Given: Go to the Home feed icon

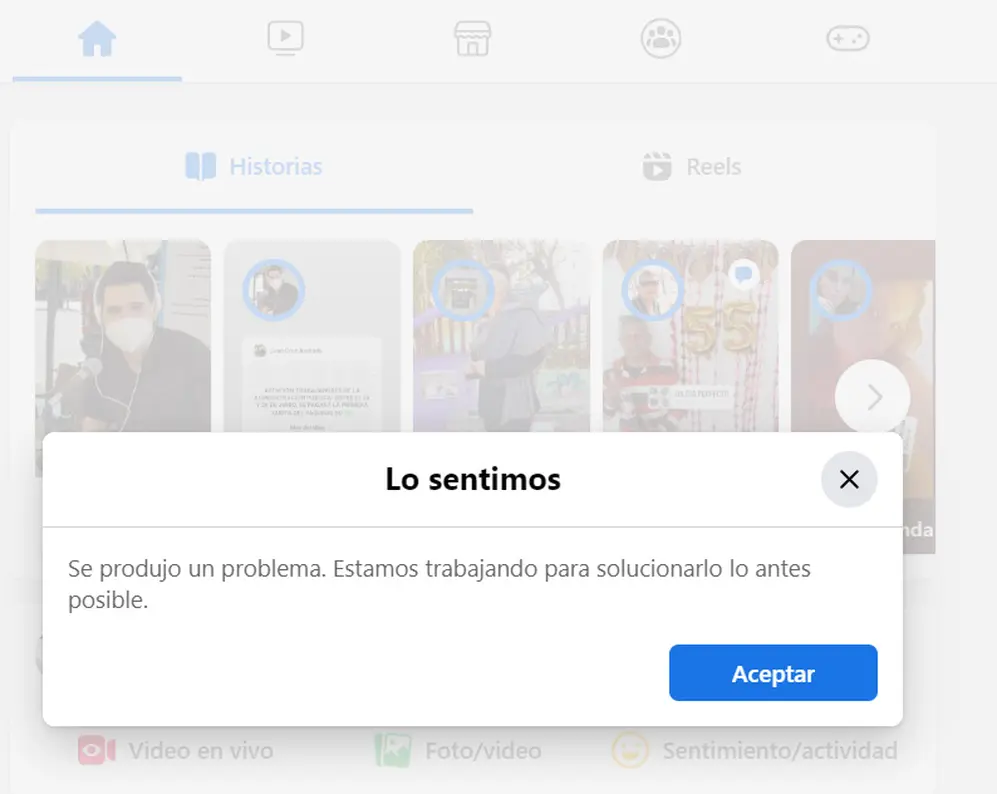Looking at the screenshot, I should 97,39.
